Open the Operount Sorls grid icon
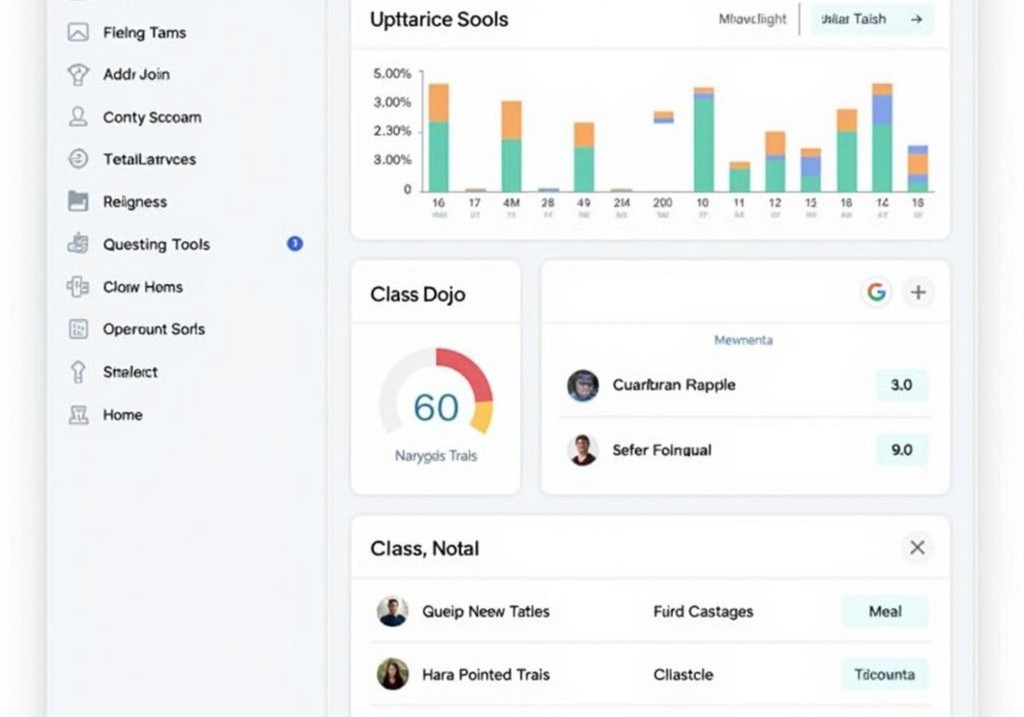Viewport: 1024px width, 717px height. (76, 329)
